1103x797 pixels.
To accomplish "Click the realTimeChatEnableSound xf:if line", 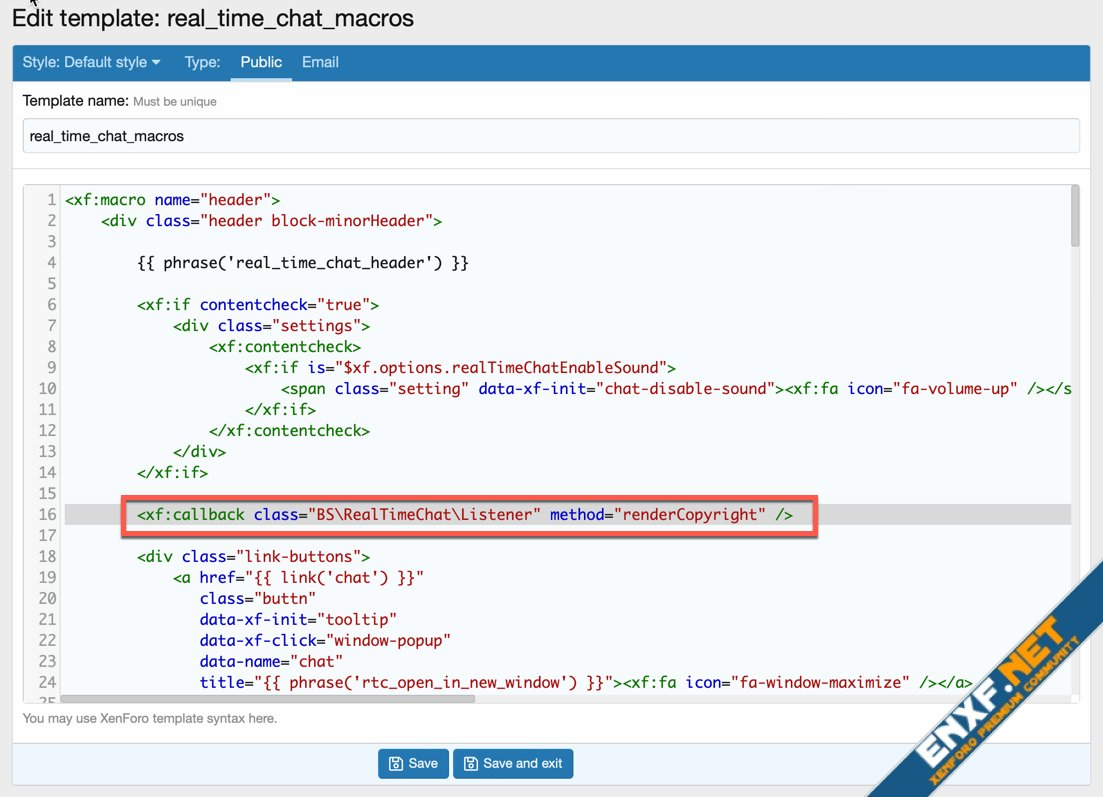I will click(460, 368).
